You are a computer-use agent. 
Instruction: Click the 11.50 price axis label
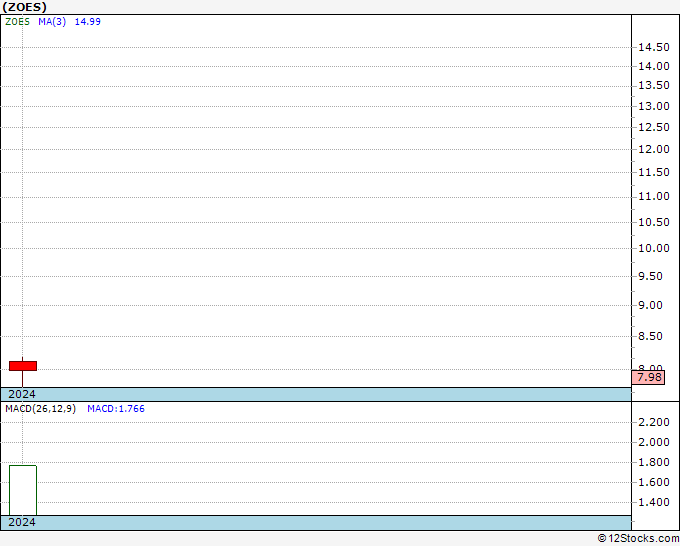click(654, 173)
